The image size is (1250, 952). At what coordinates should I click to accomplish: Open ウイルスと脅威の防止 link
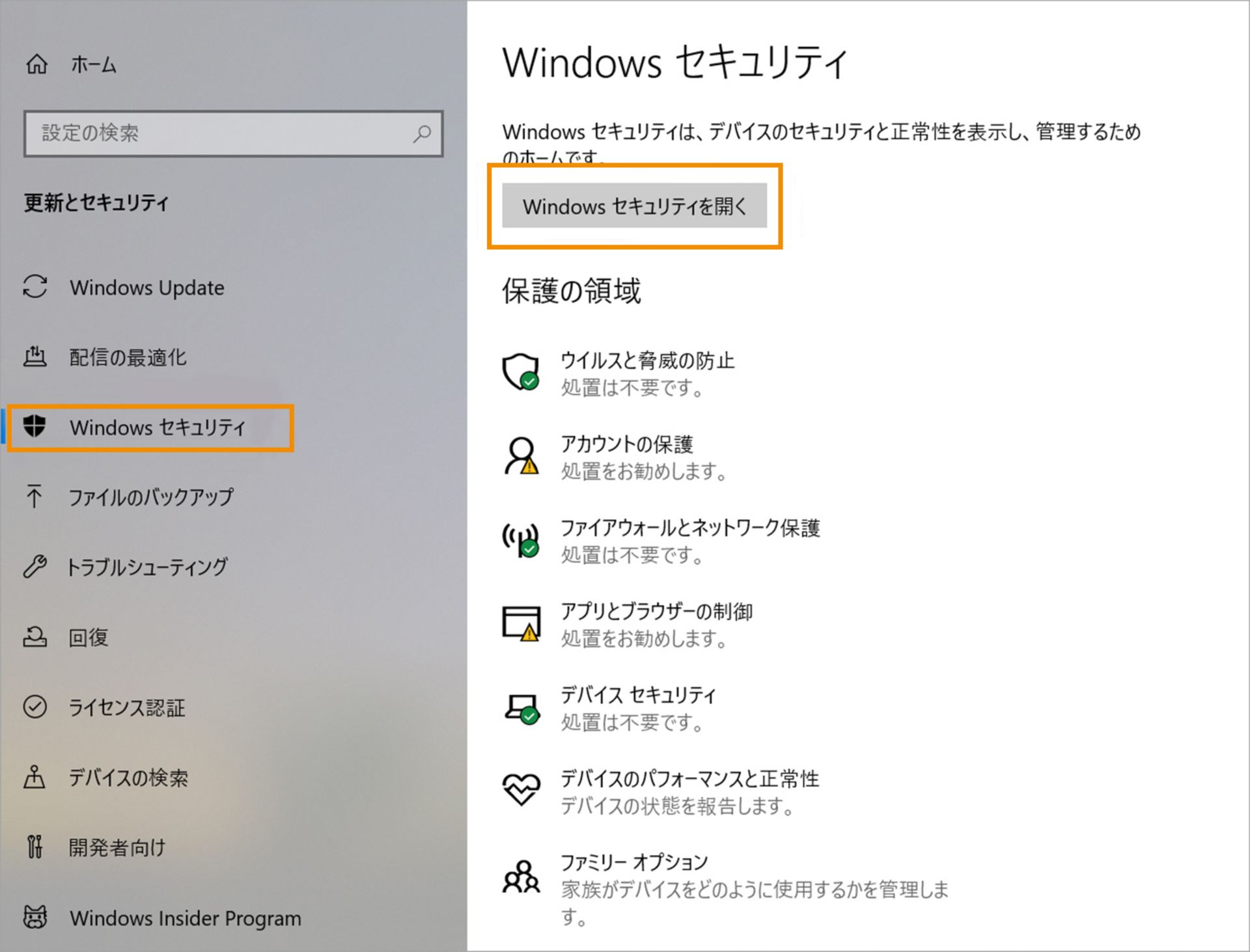[x=647, y=360]
